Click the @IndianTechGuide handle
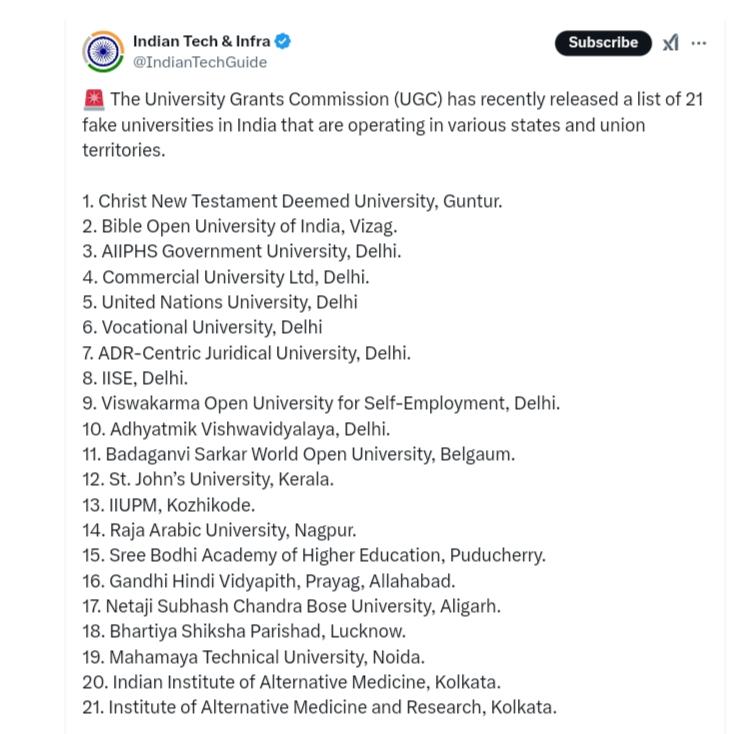The height and width of the screenshot is (734, 738). pyautogui.click(x=200, y=62)
